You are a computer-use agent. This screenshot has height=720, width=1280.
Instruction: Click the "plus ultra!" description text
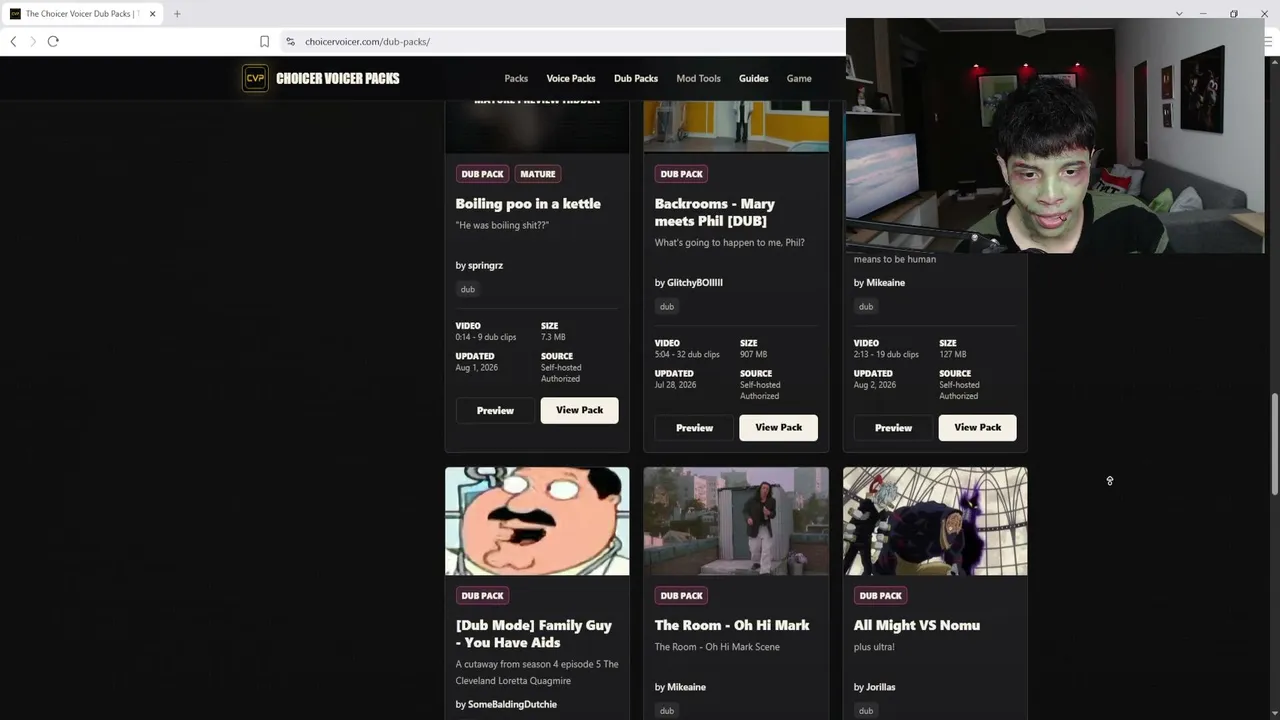pos(874,647)
